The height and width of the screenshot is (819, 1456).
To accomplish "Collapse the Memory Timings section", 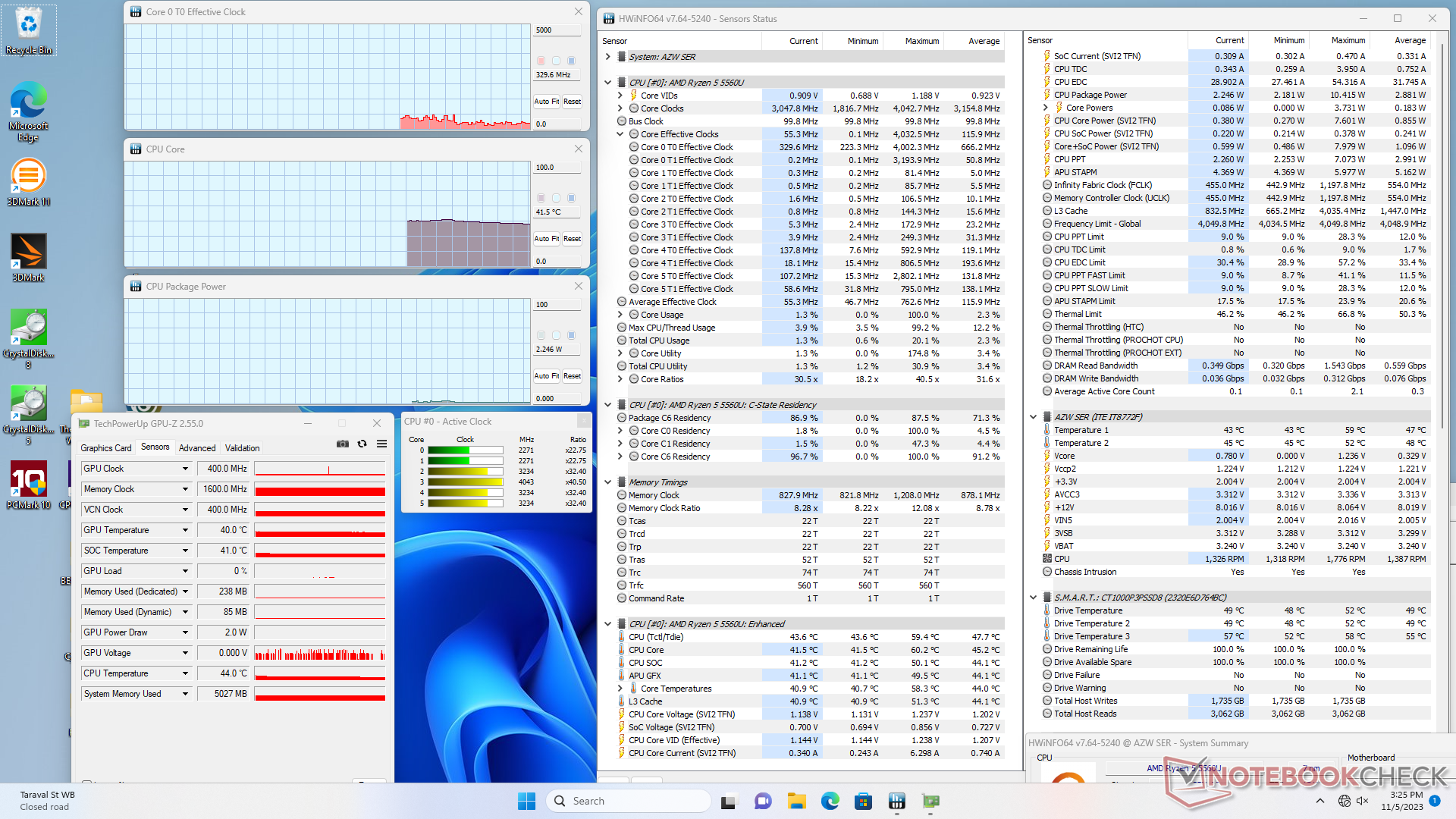I will (607, 482).
